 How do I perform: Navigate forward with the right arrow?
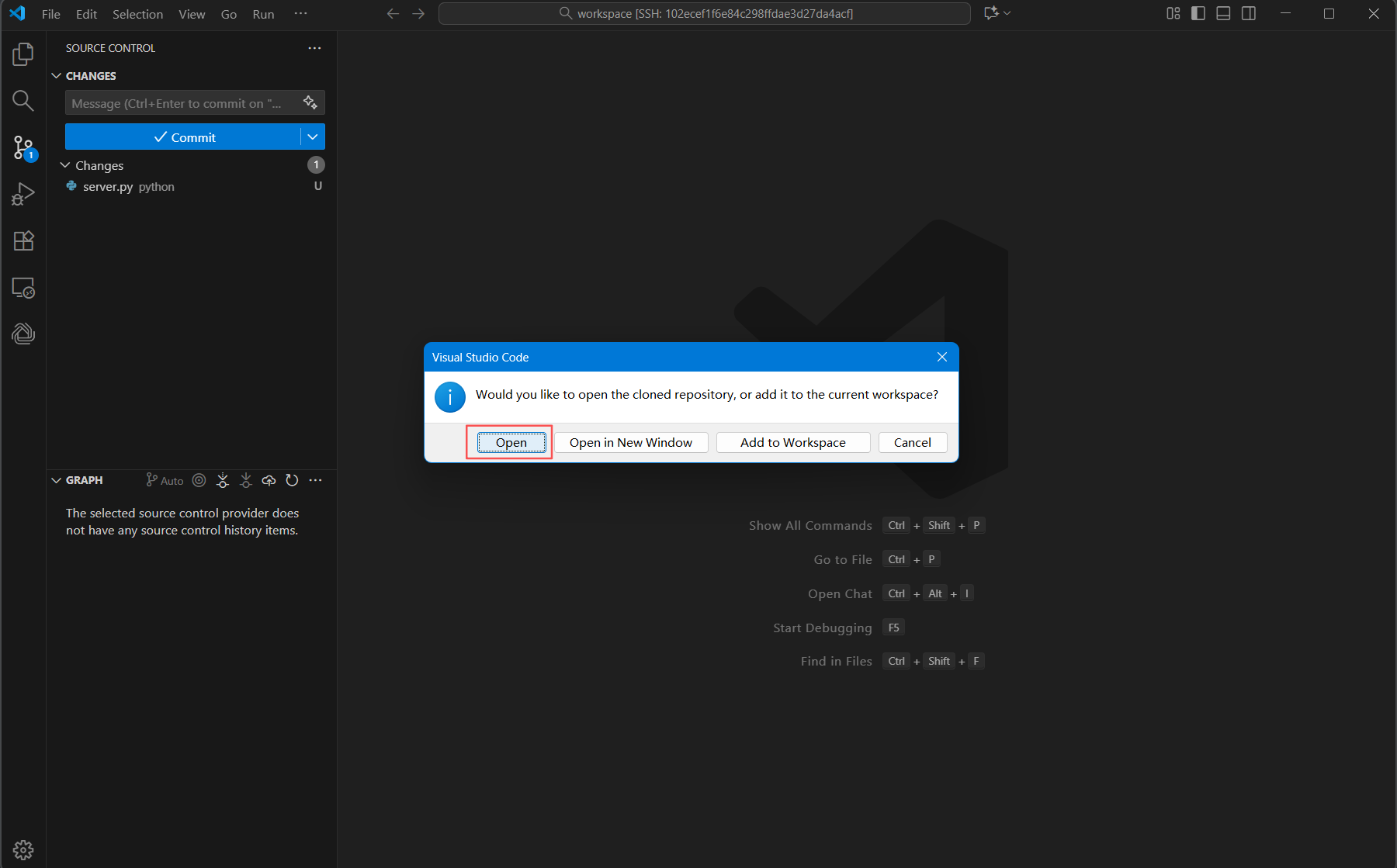point(418,14)
